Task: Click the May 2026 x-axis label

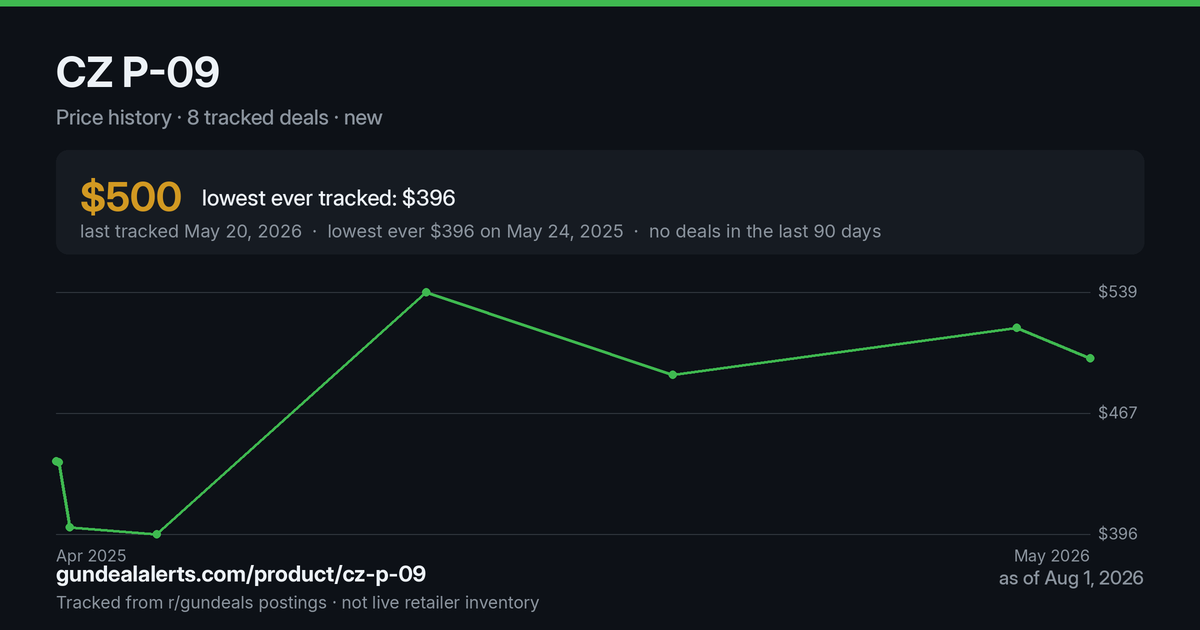Action: tap(1052, 555)
